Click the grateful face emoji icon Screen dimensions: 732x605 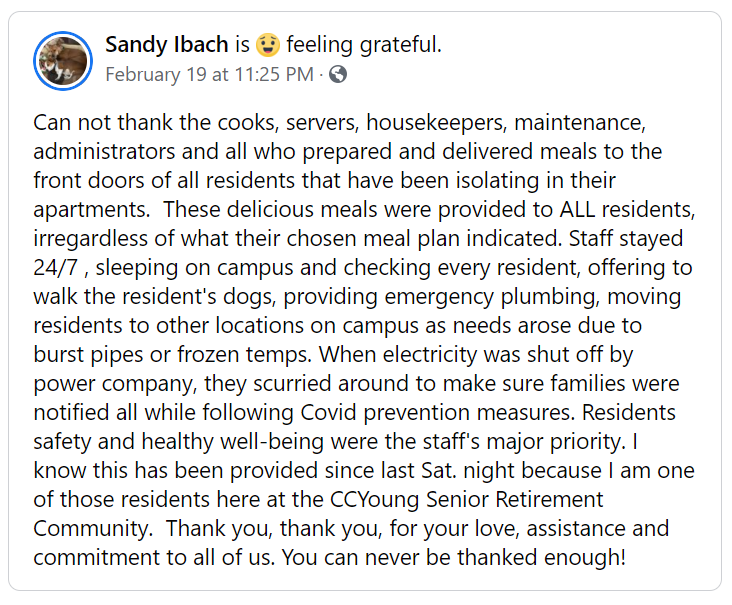[268, 45]
